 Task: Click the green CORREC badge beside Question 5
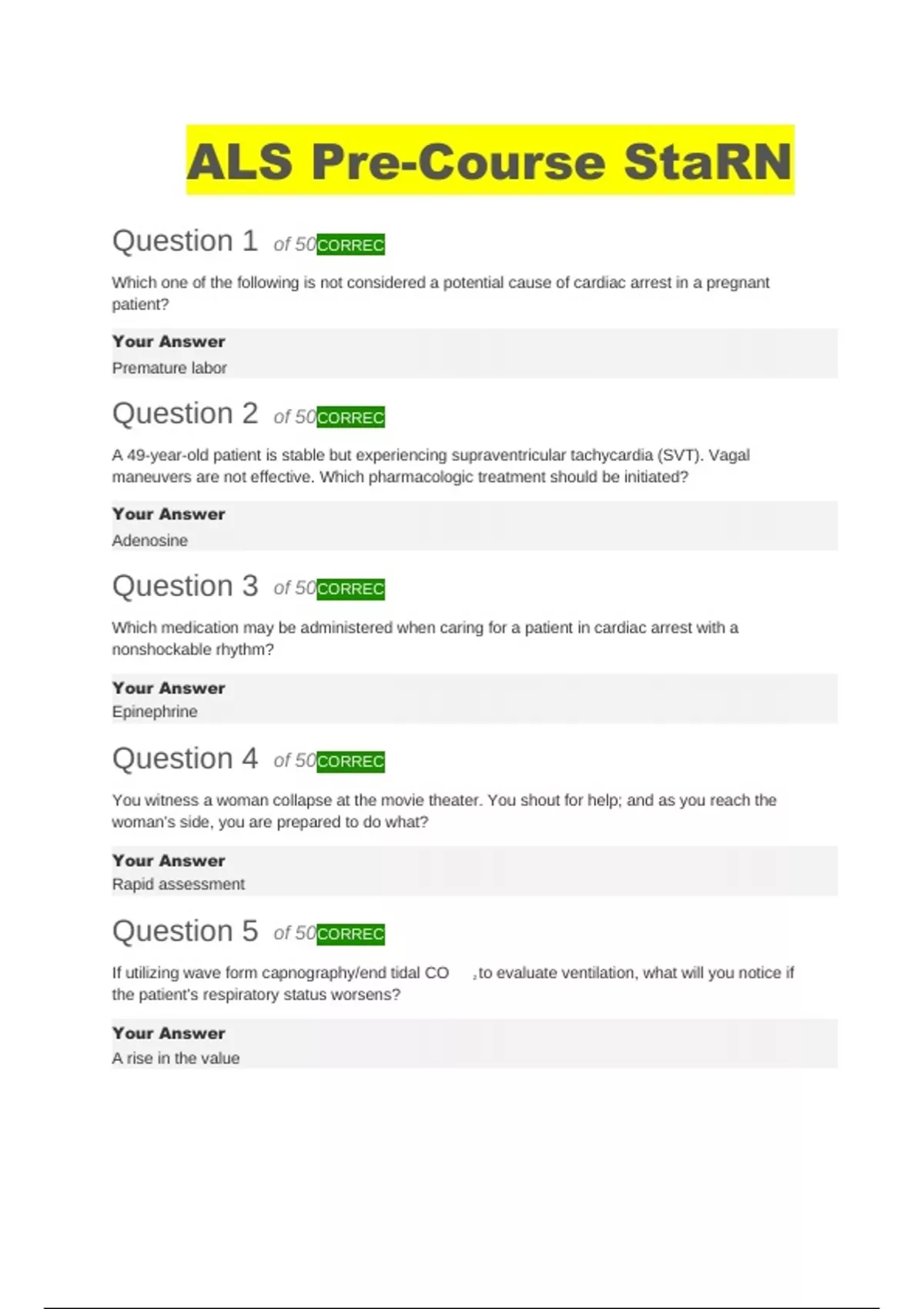point(350,934)
